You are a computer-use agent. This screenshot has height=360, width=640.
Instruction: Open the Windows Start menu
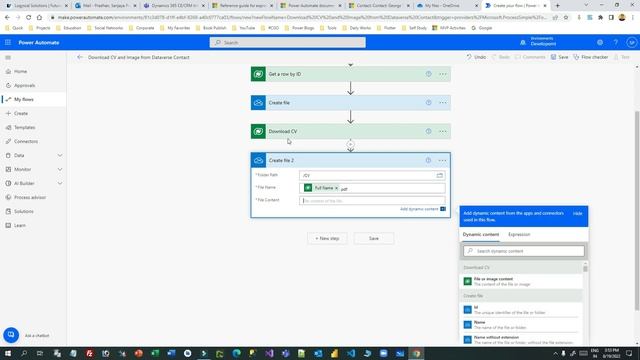[x=8, y=353]
